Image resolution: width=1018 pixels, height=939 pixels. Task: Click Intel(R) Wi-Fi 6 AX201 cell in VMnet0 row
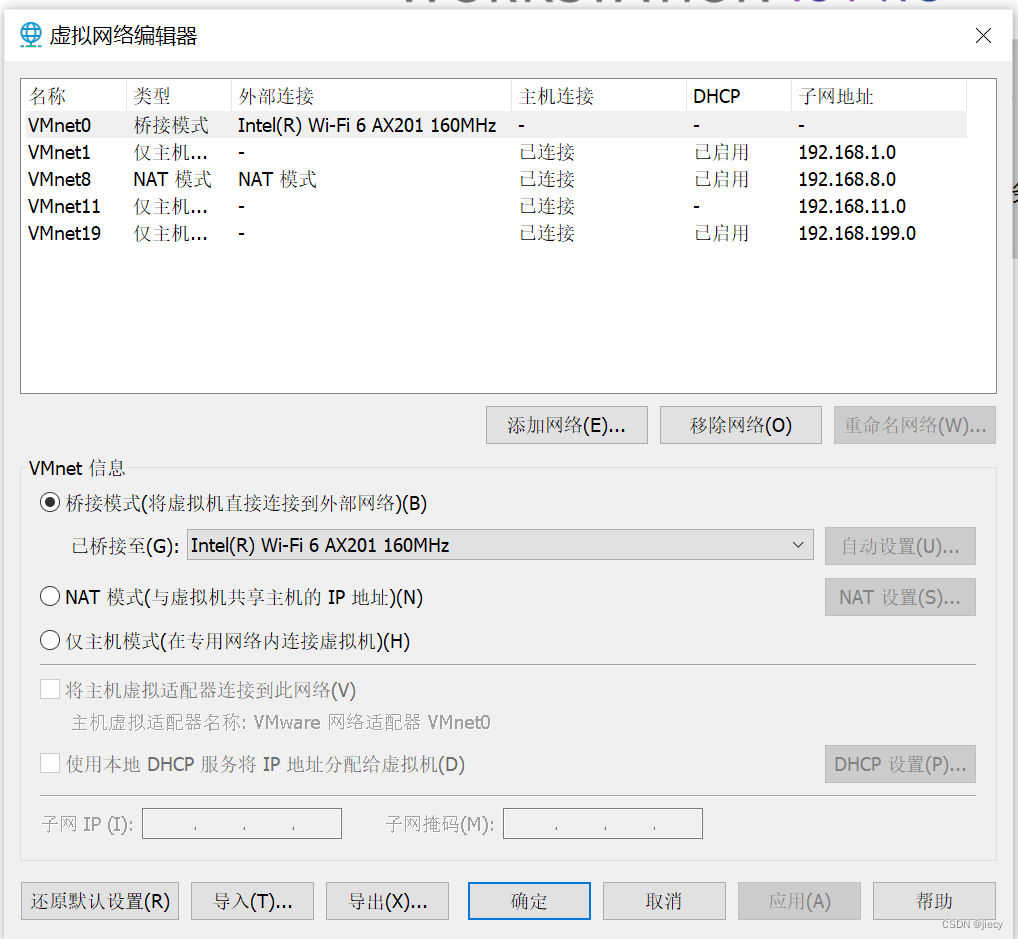click(x=367, y=125)
